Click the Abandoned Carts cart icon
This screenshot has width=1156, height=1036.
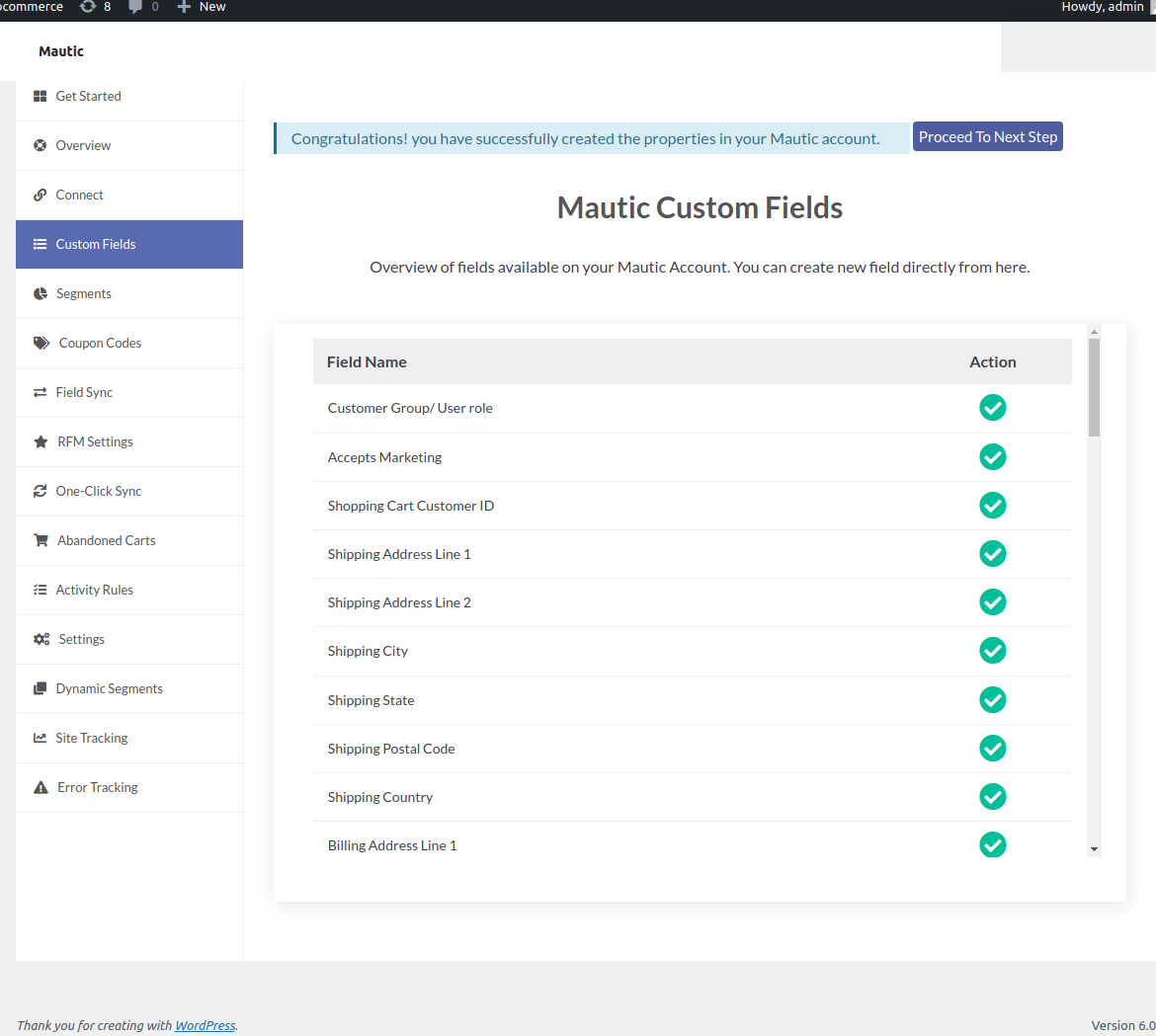click(41, 541)
